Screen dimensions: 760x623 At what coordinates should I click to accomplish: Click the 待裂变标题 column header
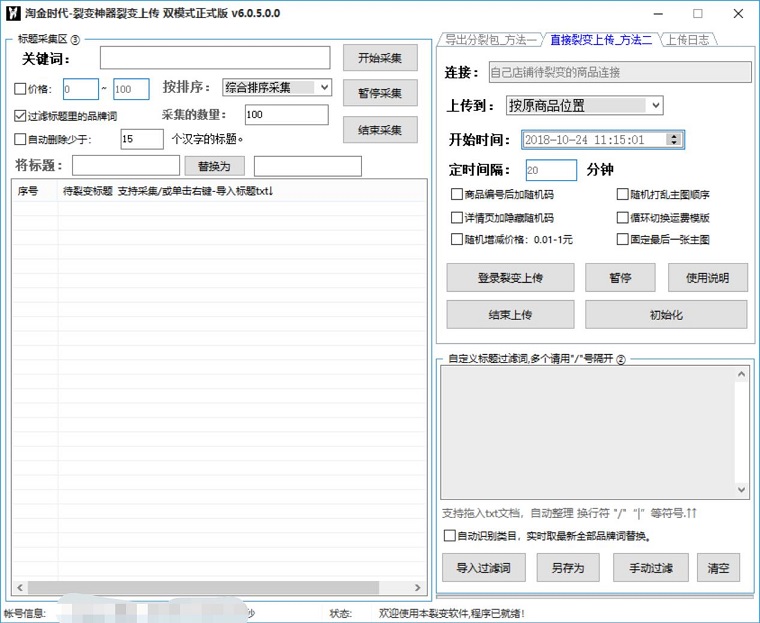(241, 191)
